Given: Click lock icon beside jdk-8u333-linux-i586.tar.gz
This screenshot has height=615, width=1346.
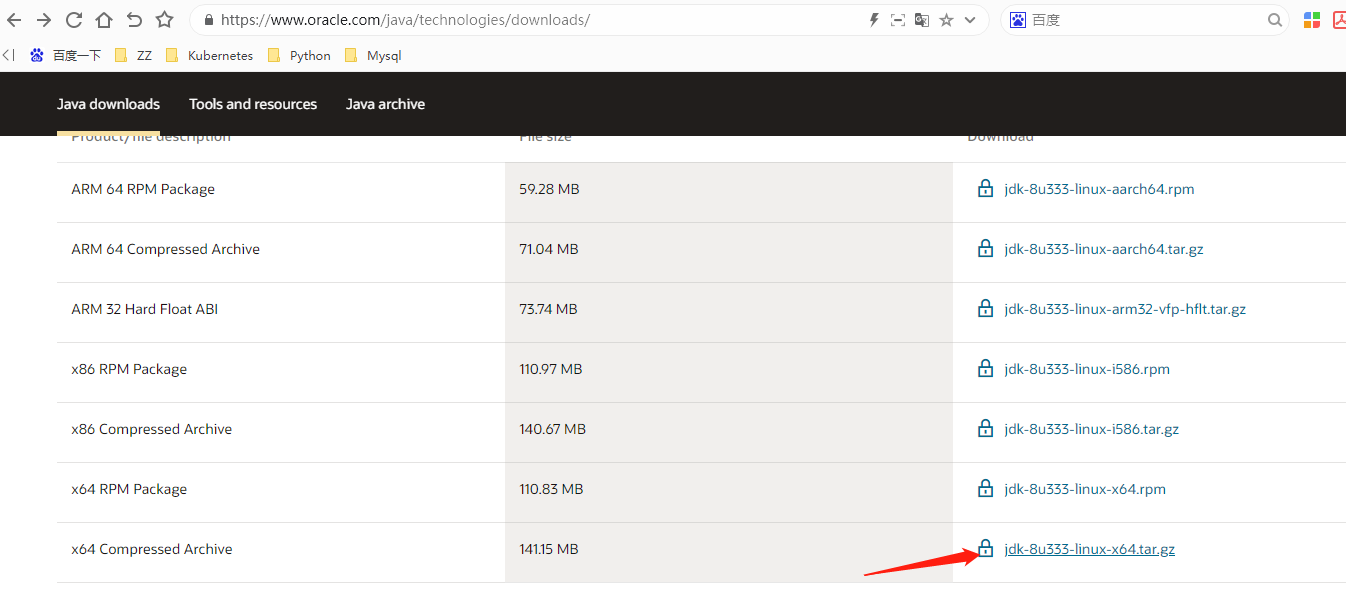Looking at the screenshot, I should [986, 428].
